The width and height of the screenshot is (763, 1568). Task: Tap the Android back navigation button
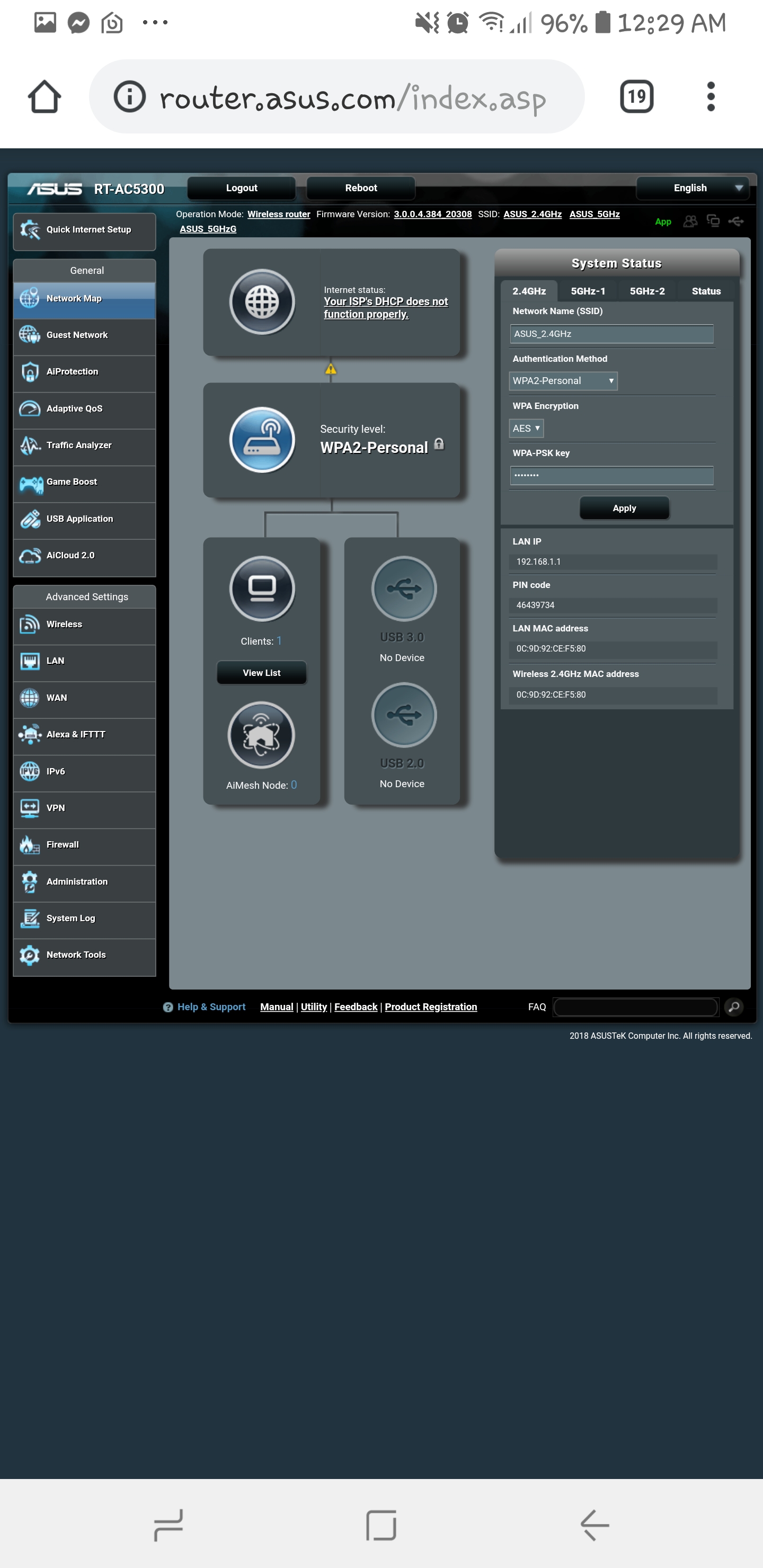[x=595, y=1525]
